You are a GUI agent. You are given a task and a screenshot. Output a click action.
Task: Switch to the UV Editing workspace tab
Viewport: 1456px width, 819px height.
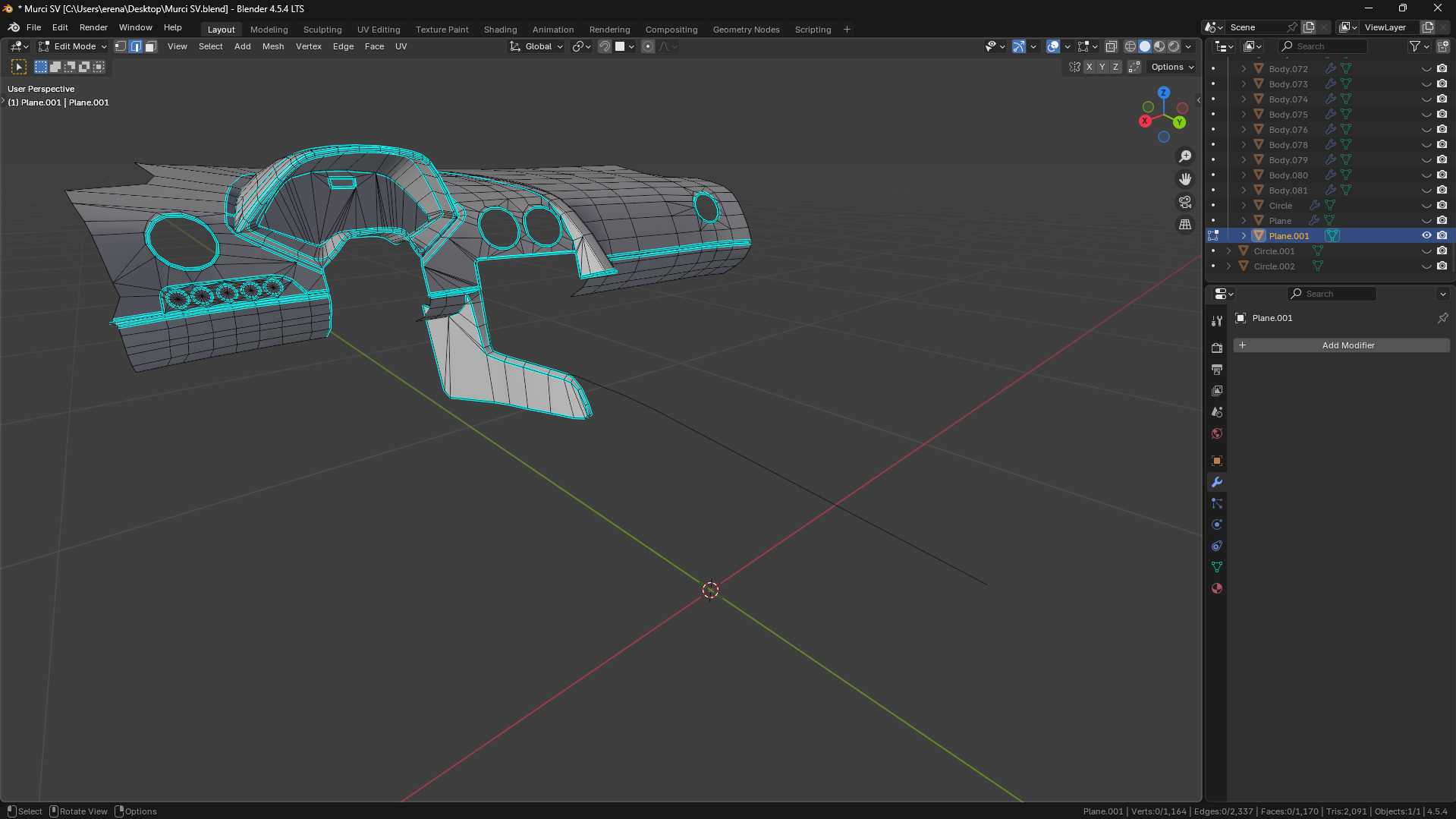pyautogui.click(x=379, y=30)
